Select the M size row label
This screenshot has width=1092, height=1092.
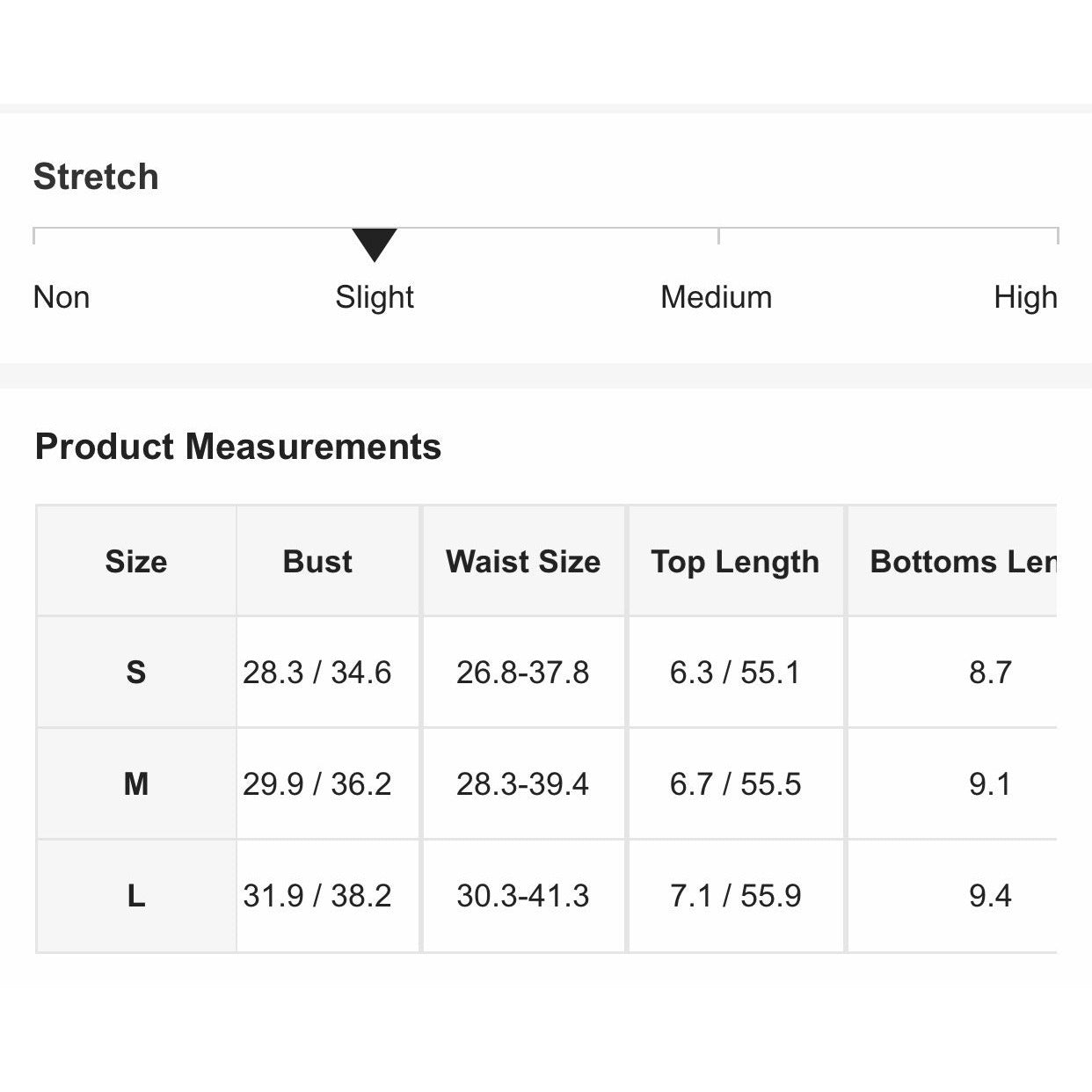pos(136,783)
